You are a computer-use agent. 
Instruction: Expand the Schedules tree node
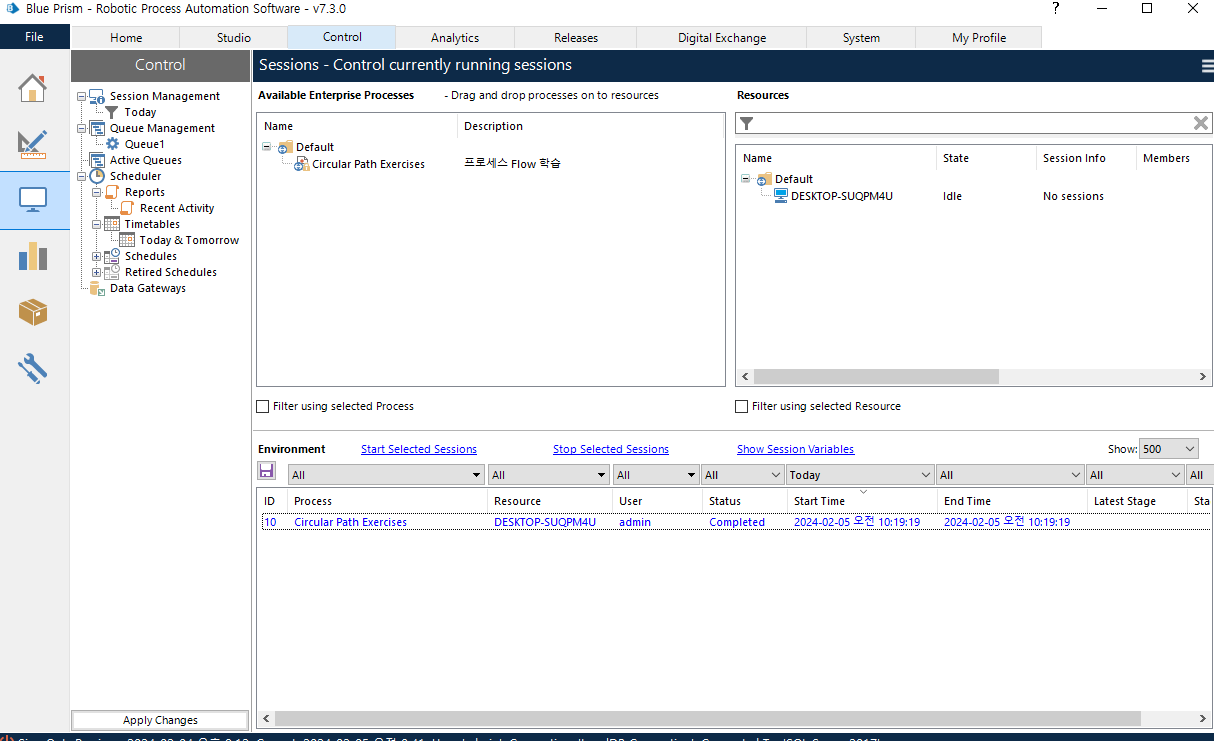96,256
